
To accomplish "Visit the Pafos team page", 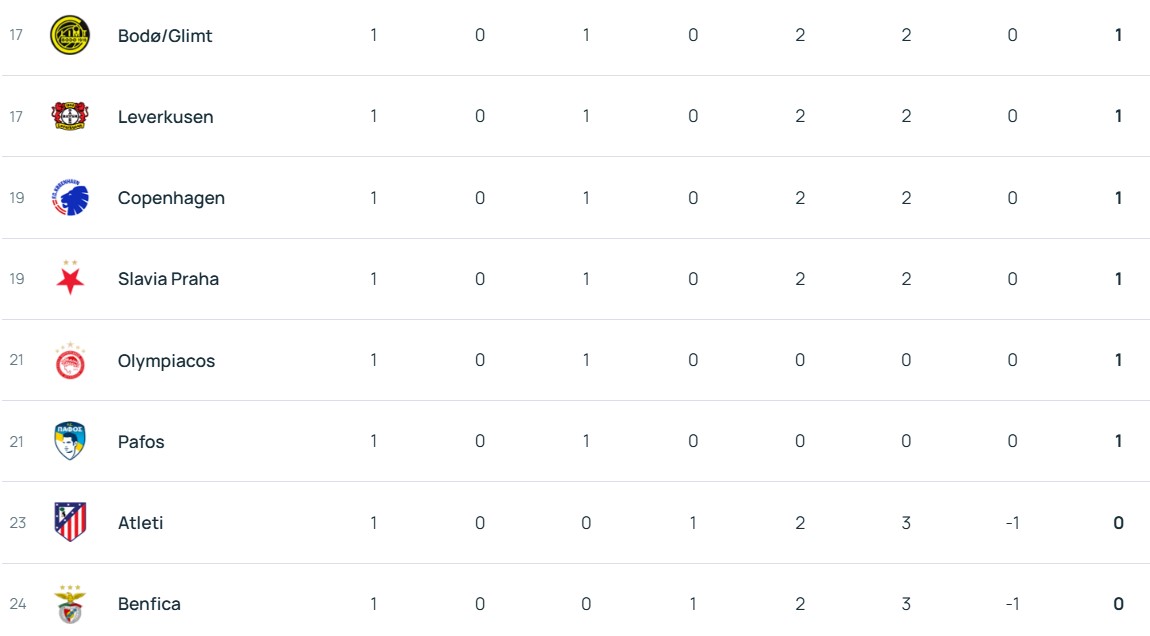I will (x=141, y=442).
